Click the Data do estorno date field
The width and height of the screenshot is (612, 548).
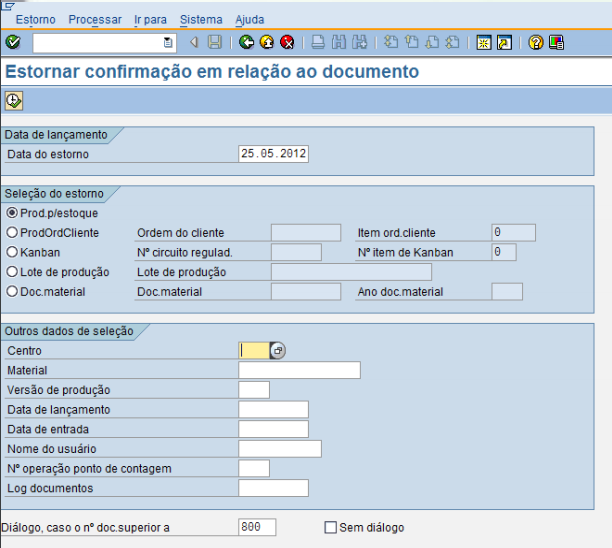point(273,154)
